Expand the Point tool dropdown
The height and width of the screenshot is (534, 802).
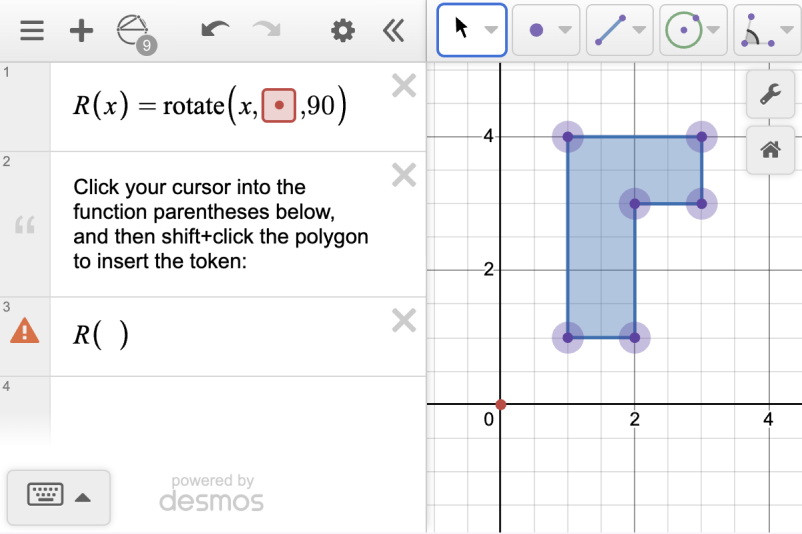coord(566,30)
